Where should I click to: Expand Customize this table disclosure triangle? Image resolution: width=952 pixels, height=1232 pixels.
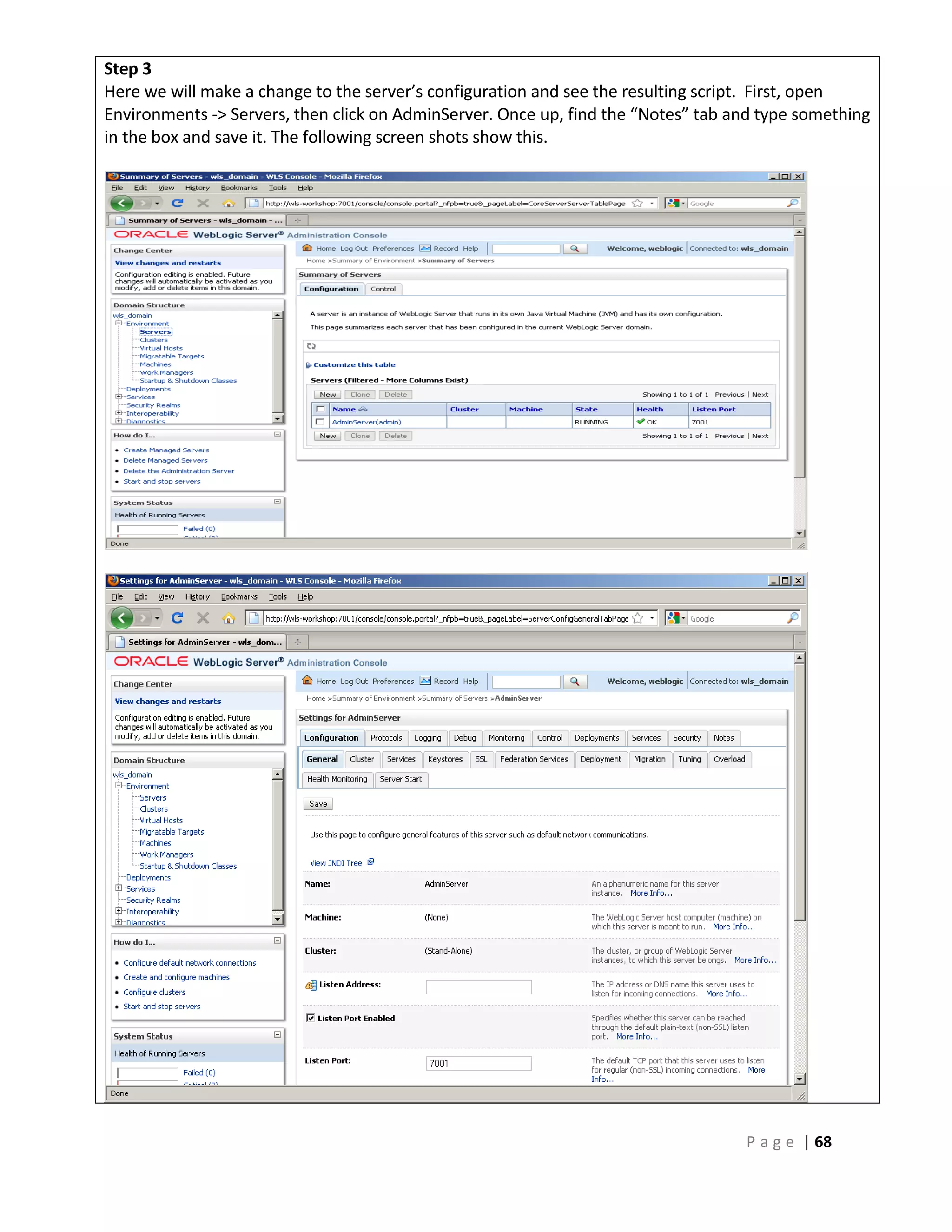coord(309,365)
